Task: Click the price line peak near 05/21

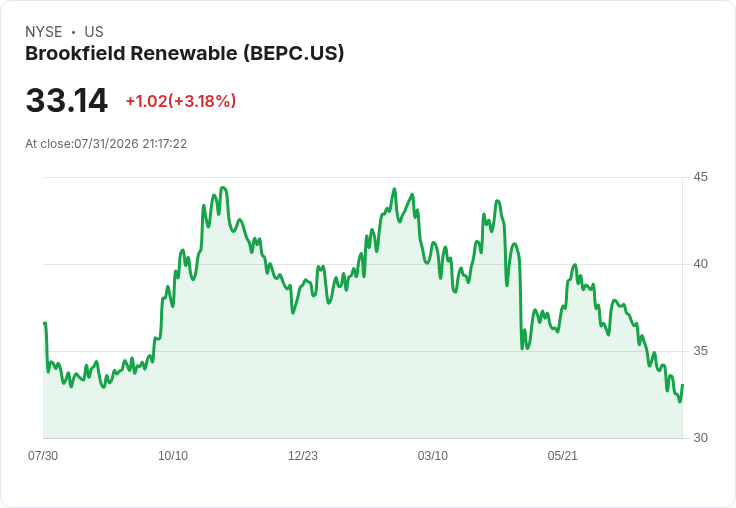Action: pyautogui.click(x=575, y=265)
